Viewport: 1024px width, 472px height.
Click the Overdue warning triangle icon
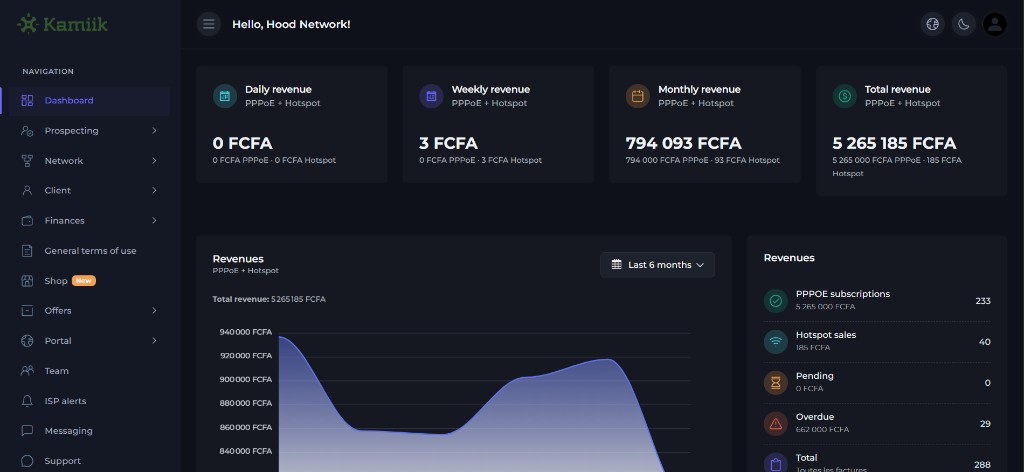tap(776, 424)
